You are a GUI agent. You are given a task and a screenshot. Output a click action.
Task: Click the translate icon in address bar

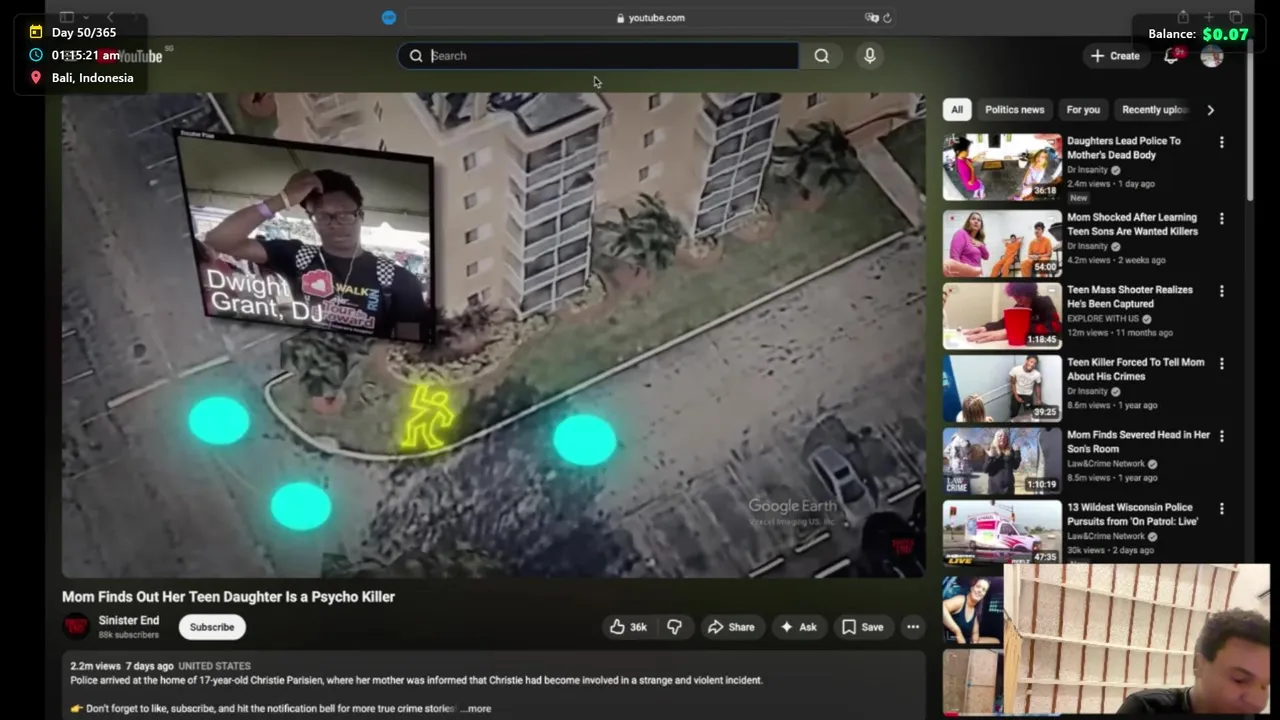[871, 18]
